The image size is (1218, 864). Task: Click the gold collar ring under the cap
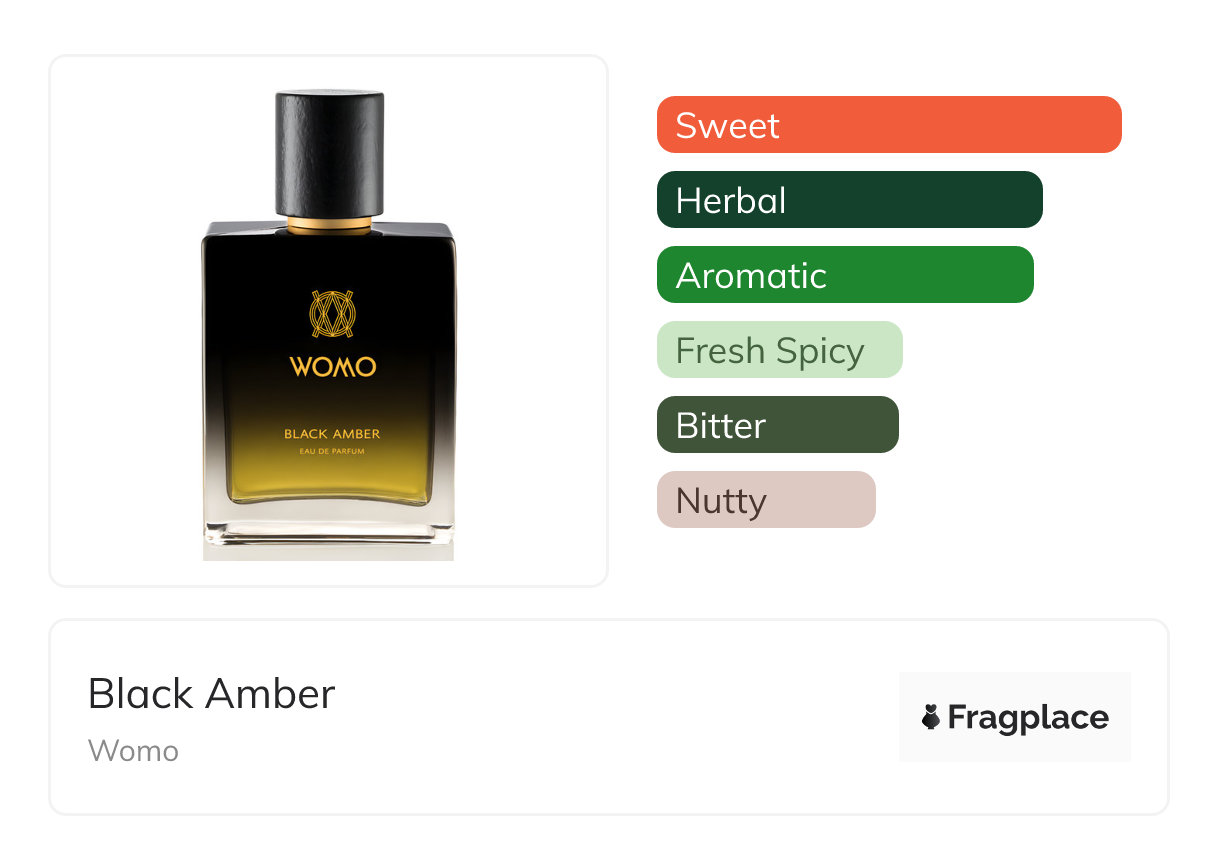[x=330, y=224]
